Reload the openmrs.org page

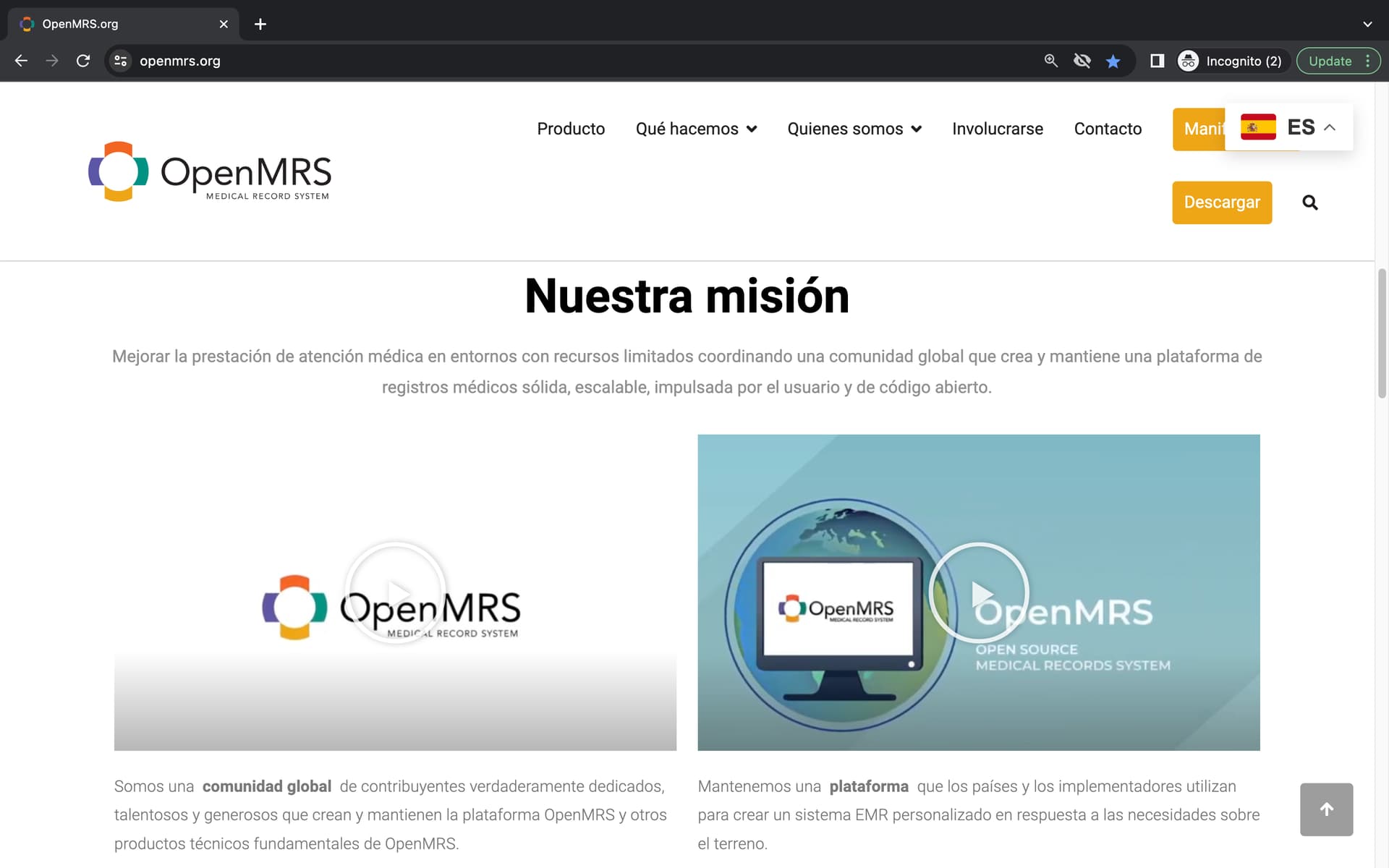click(x=83, y=61)
